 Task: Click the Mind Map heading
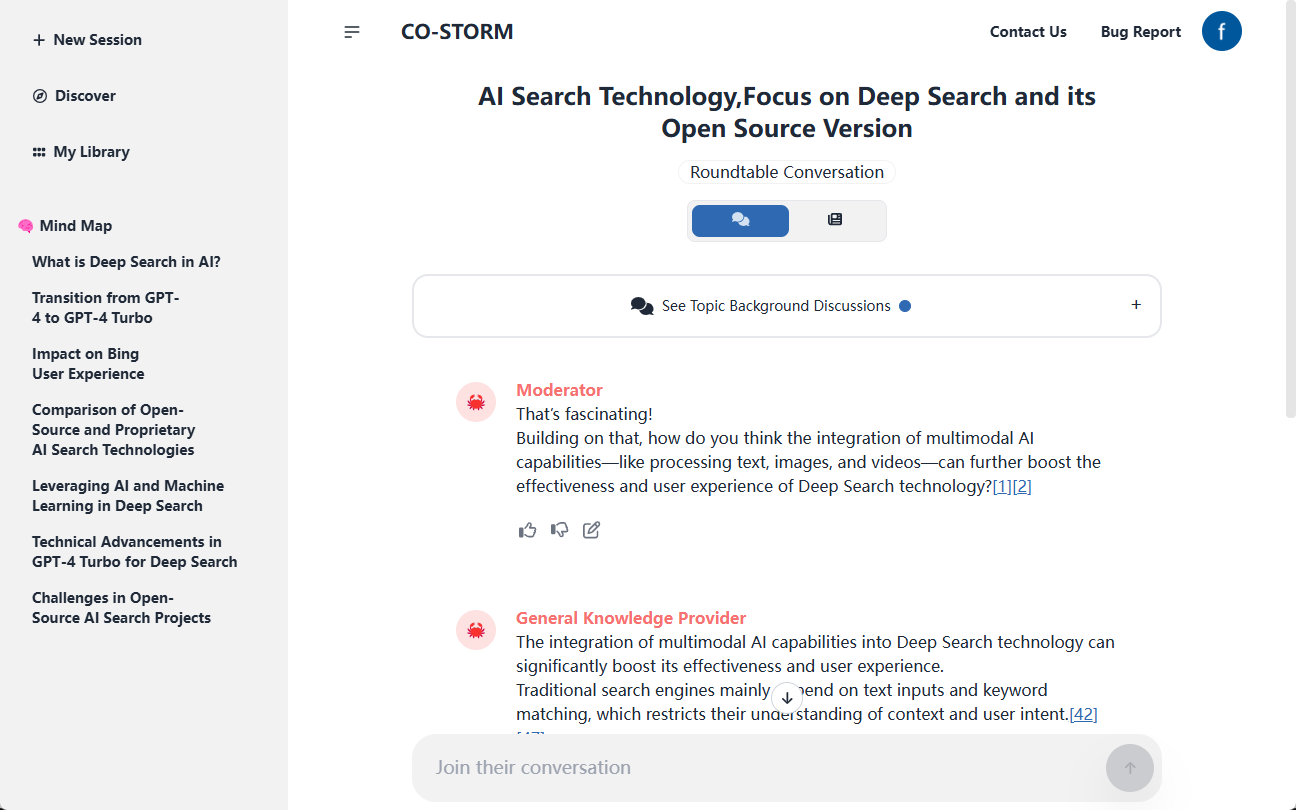pos(76,226)
